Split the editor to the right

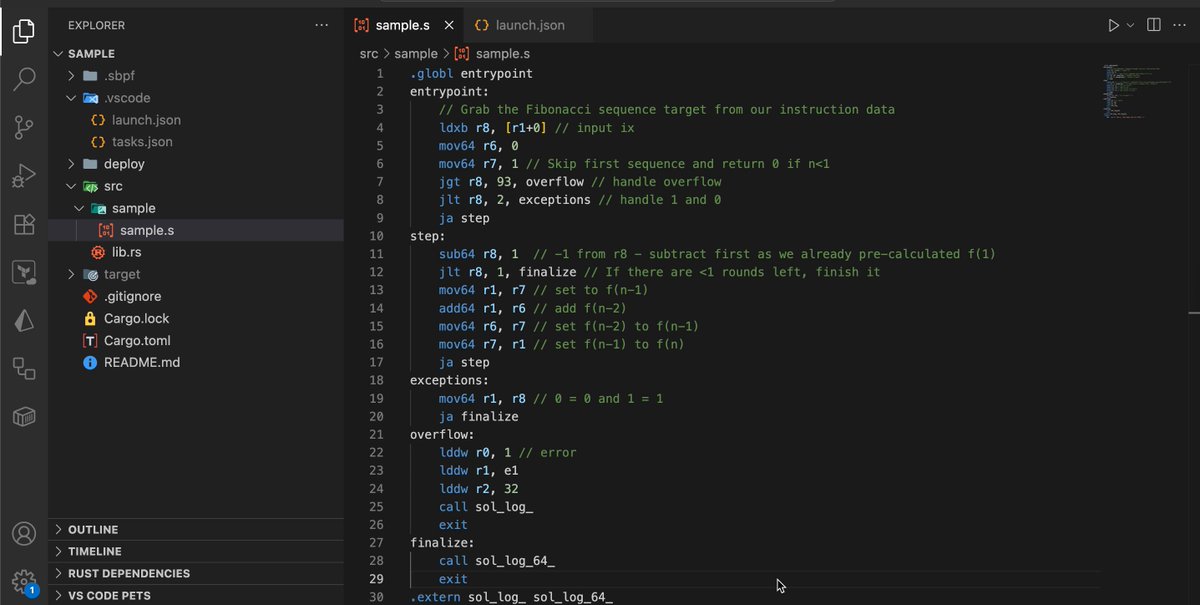1153,25
